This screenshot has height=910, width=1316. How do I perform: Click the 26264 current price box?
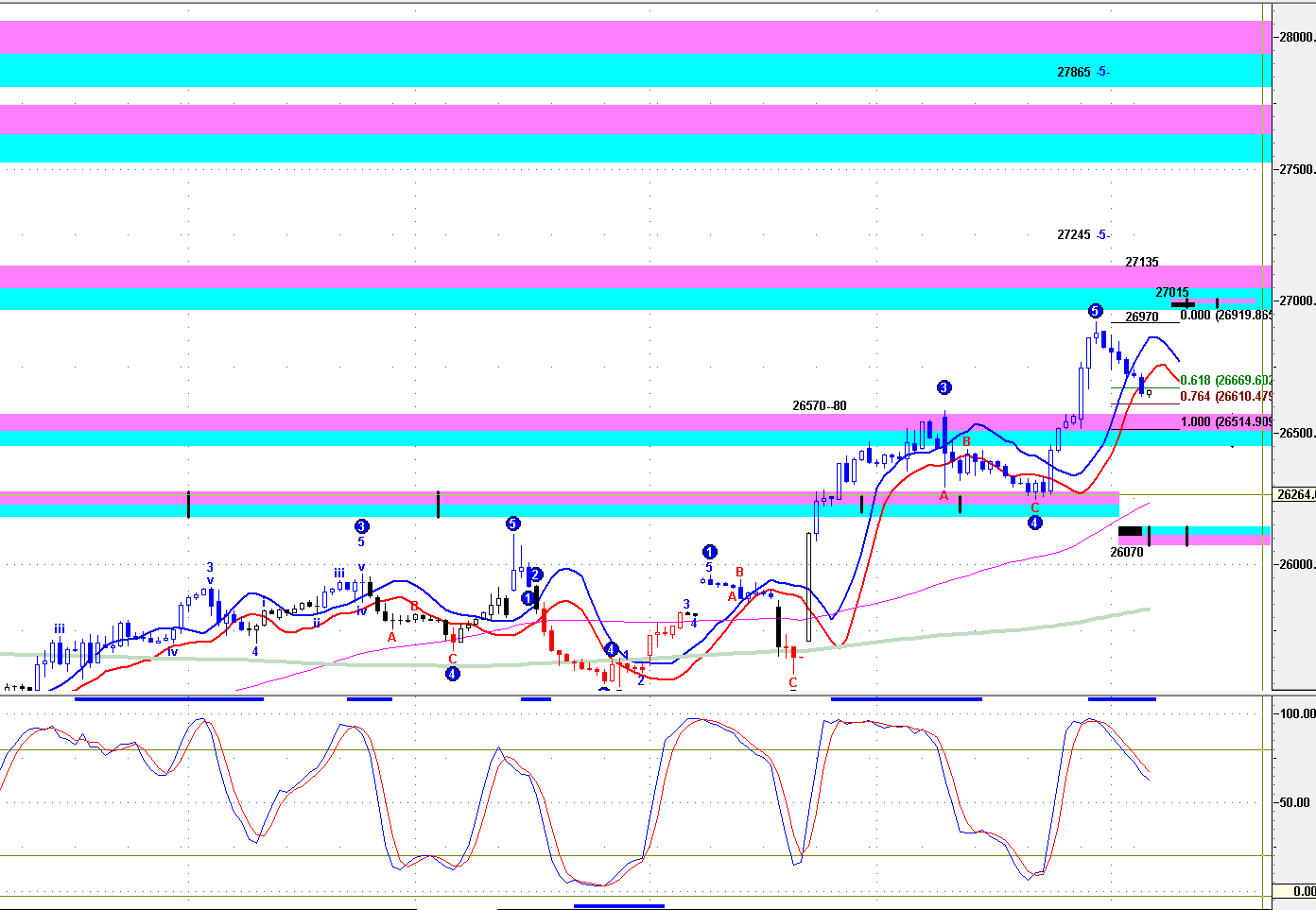pos(1295,494)
